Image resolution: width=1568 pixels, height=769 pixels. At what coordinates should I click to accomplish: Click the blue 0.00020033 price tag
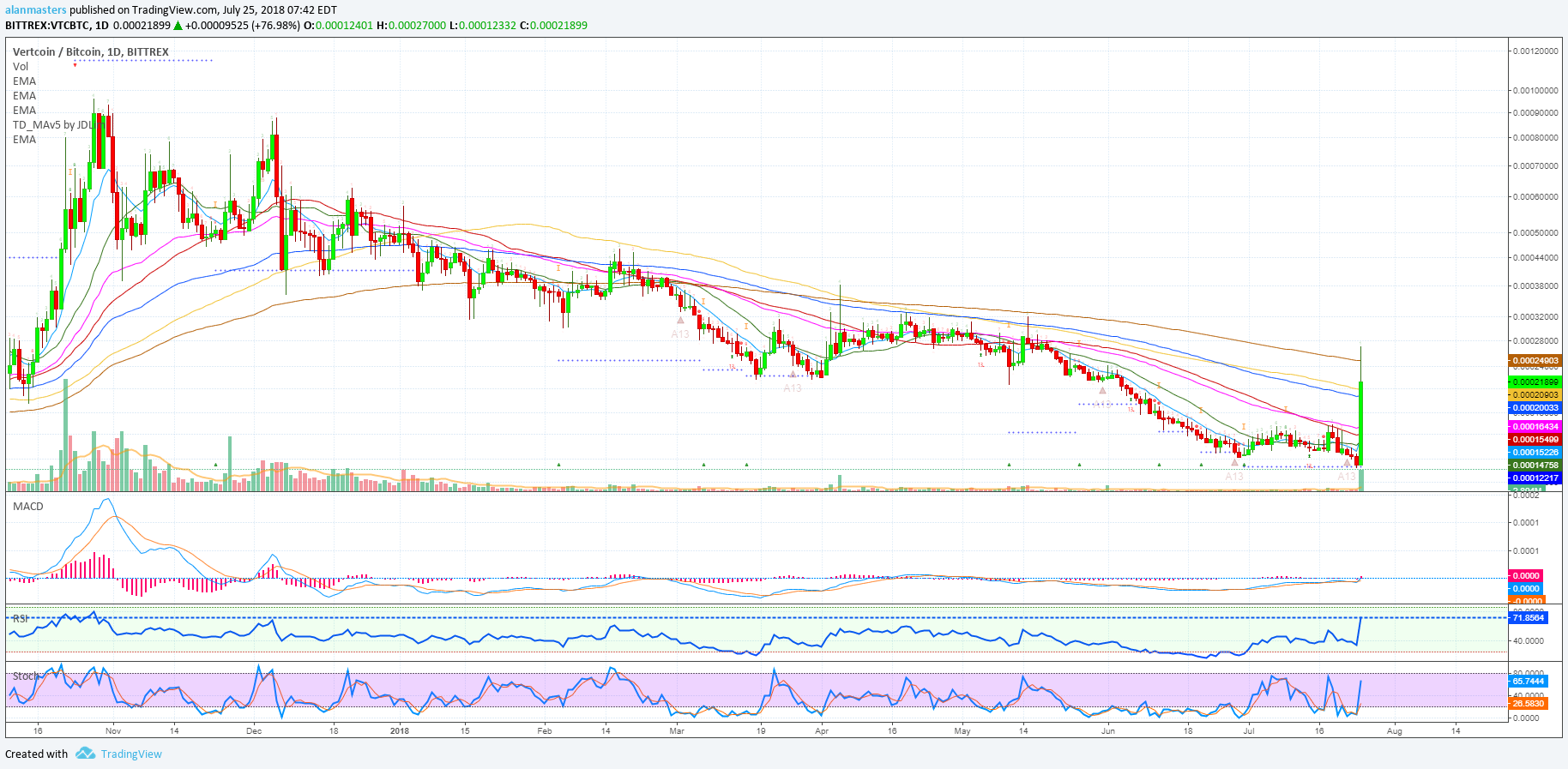[x=1535, y=408]
